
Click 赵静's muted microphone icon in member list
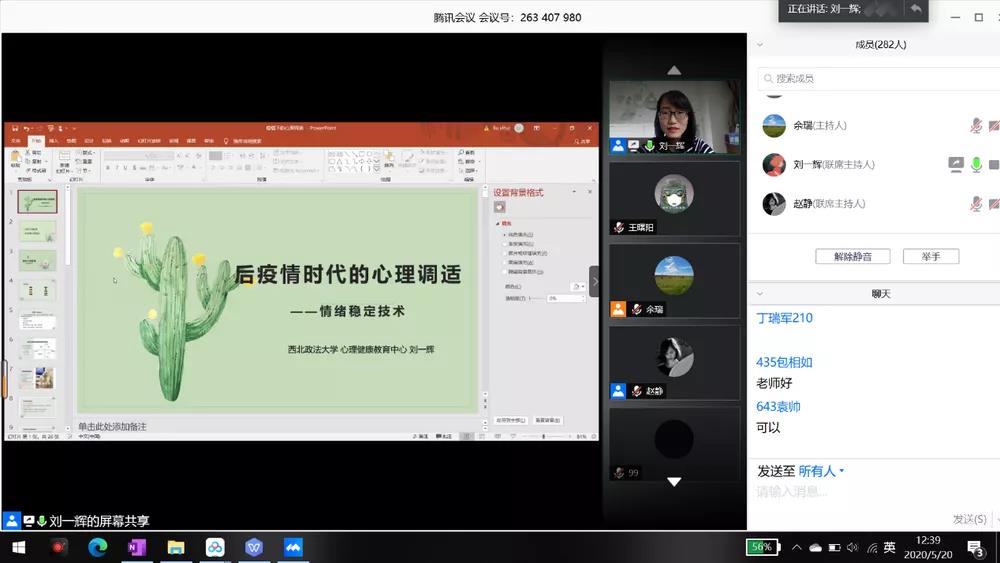point(976,204)
